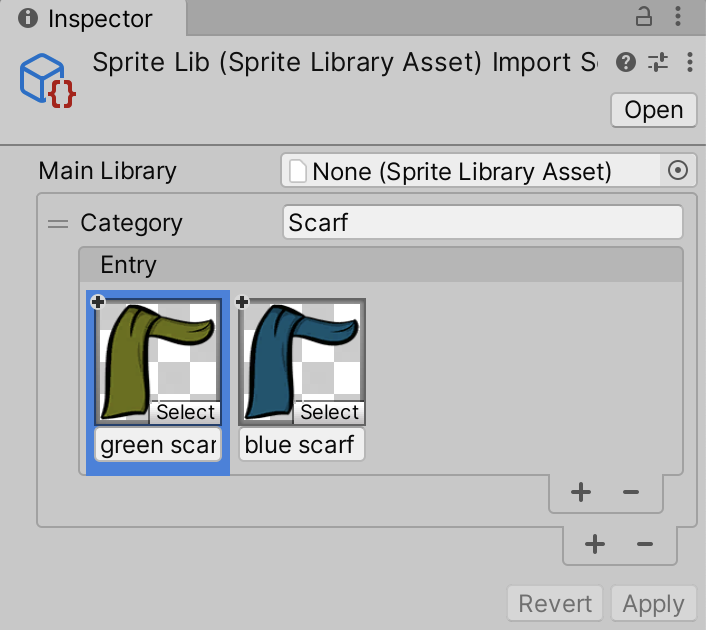
Task: Click the blue scarf label field
Action: 301,445
